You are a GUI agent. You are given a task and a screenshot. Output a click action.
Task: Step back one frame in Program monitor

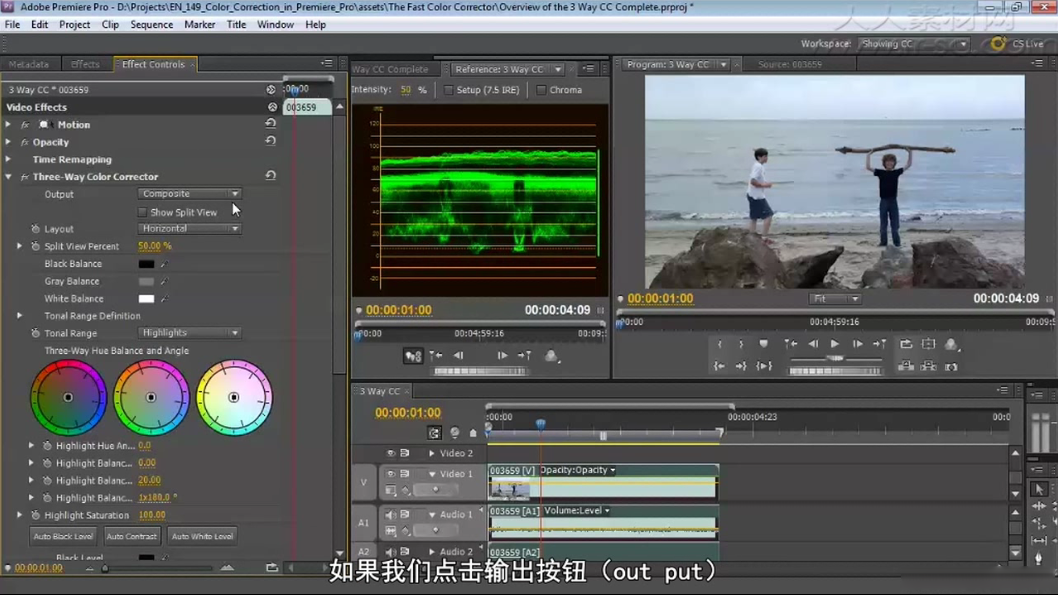(x=813, y=344)
